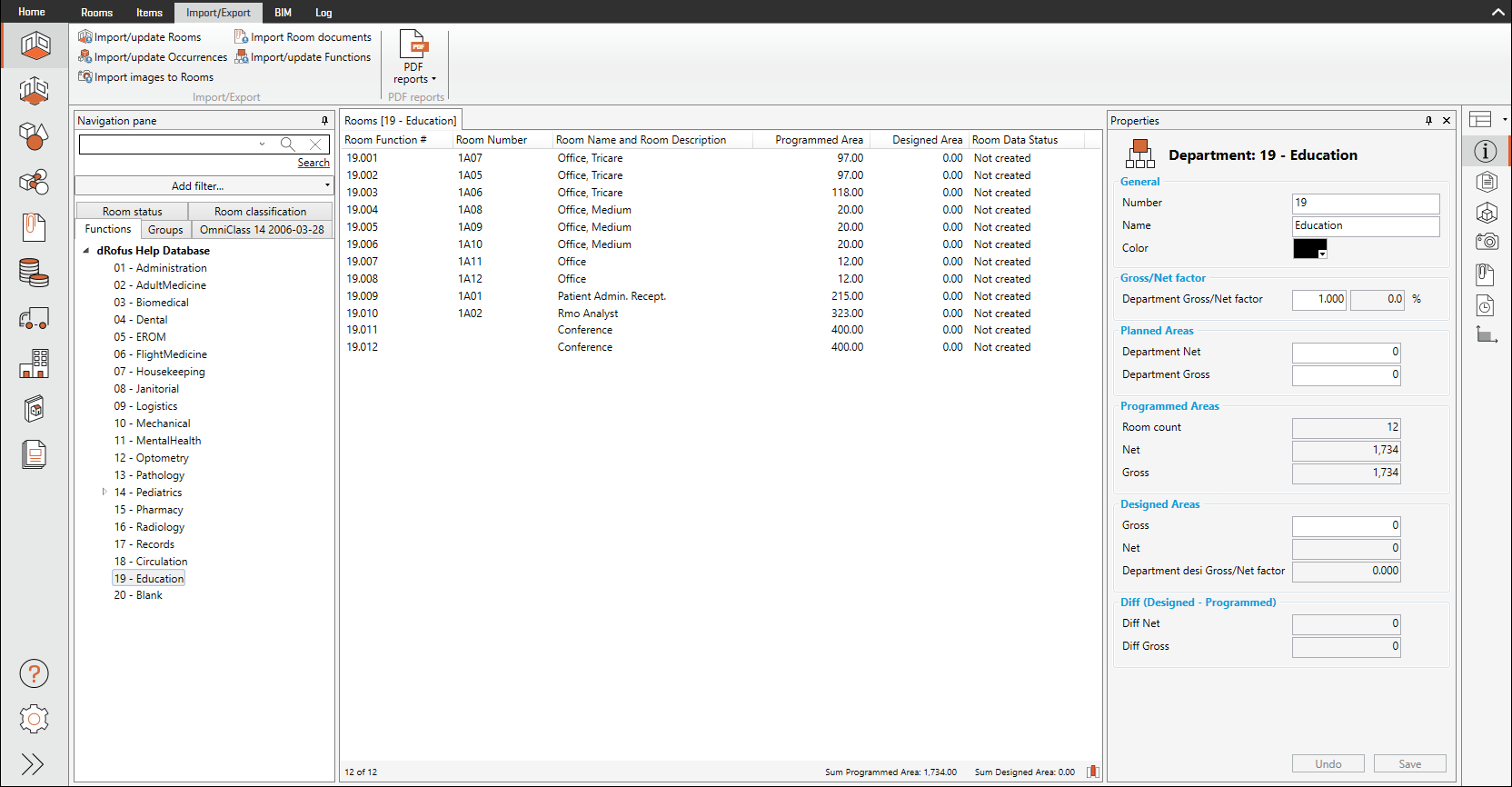Click the info icon in right sidebar
Viewport: 1512px width, 787px height.
tap(1485, 152)
